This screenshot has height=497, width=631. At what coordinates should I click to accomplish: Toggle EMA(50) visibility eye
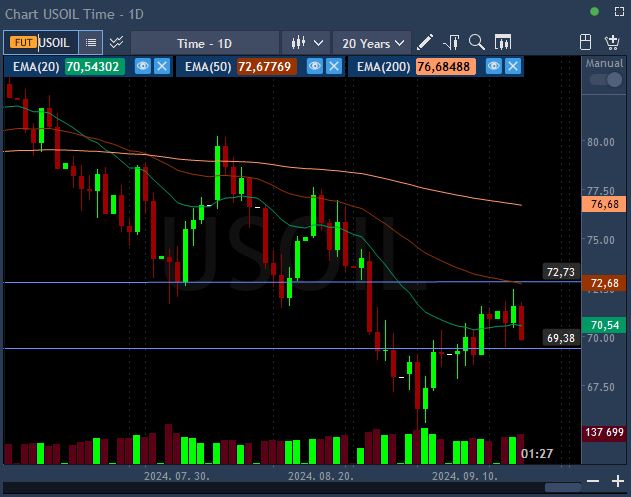point(315,66)
